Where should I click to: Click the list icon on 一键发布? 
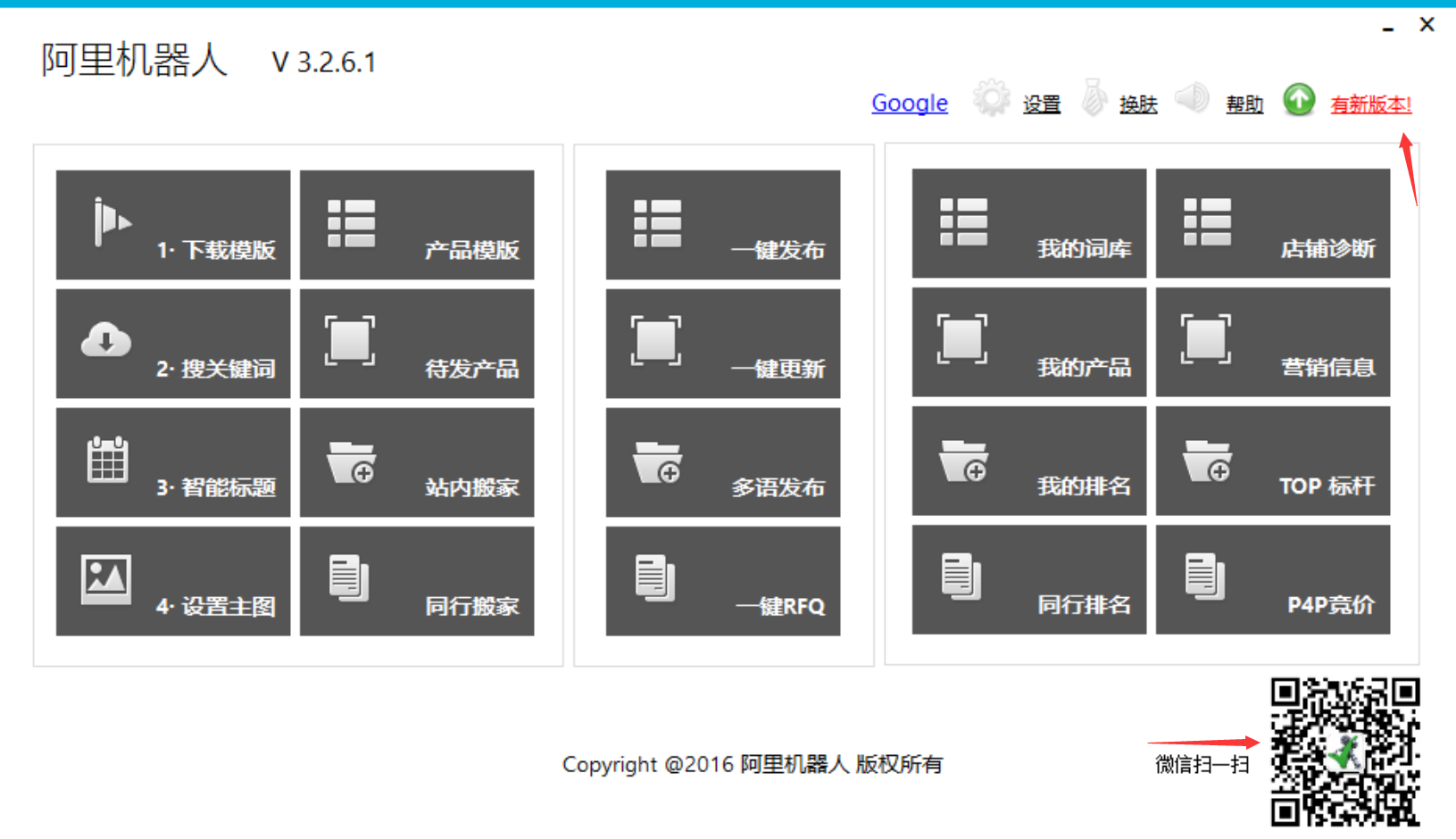[x=658, y=223]
